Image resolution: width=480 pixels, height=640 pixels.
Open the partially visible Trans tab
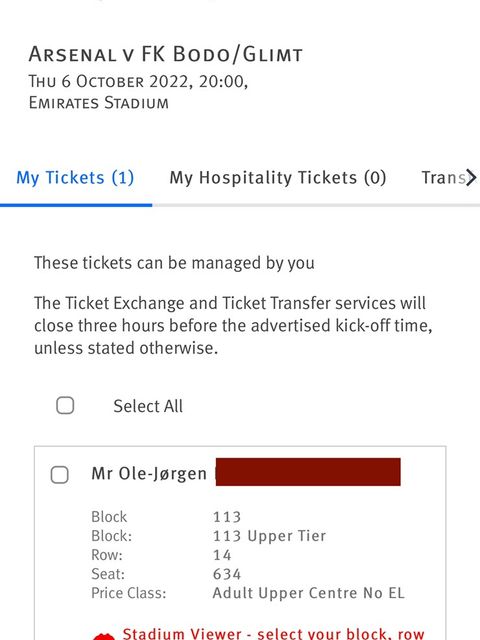448,178
